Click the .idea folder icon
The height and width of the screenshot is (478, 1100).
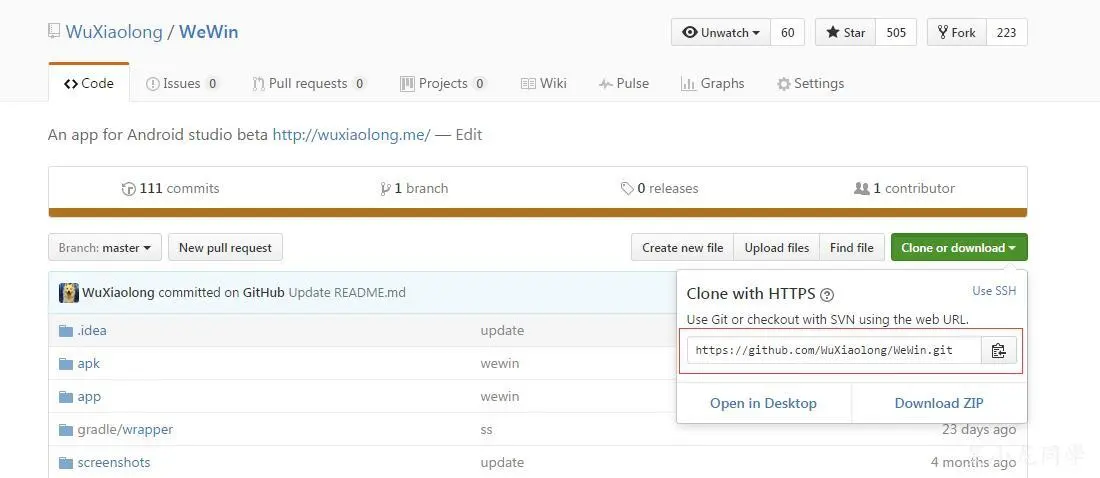coord(66,331)
